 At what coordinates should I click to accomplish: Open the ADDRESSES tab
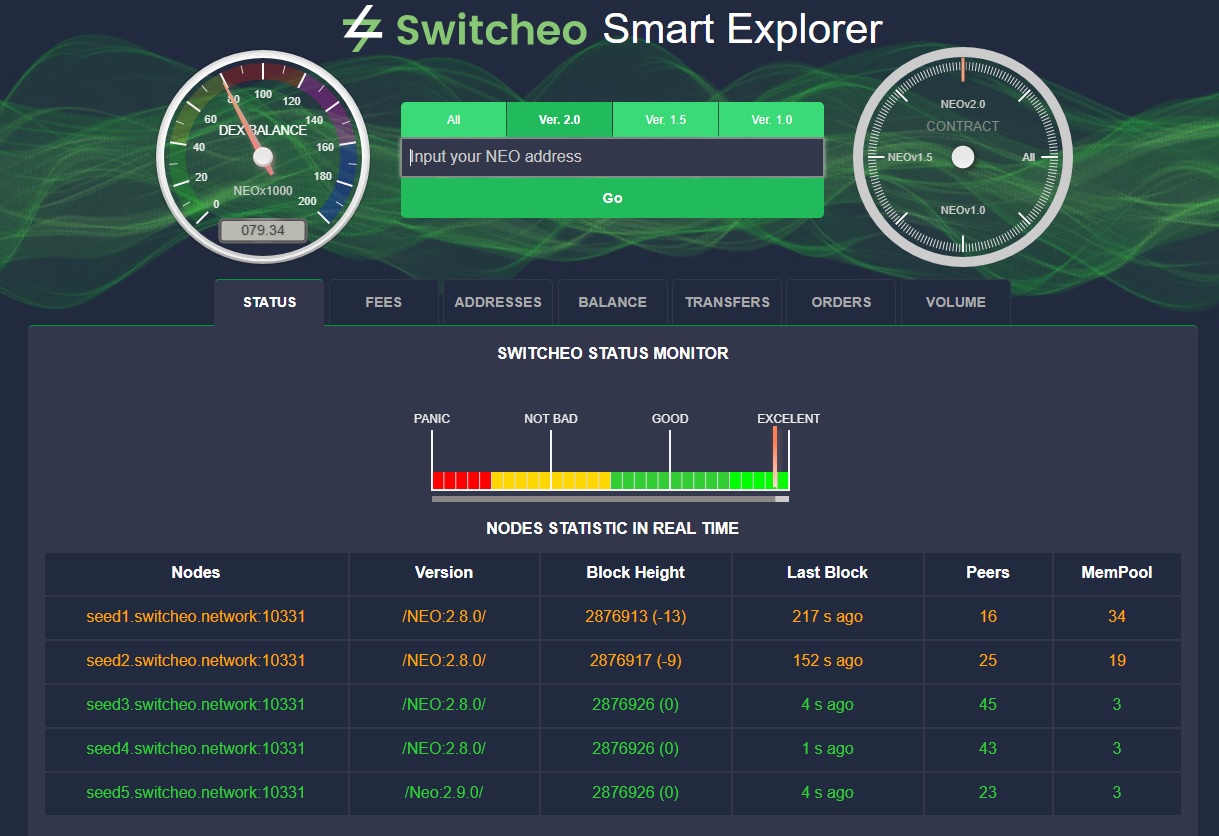(498, 302)
